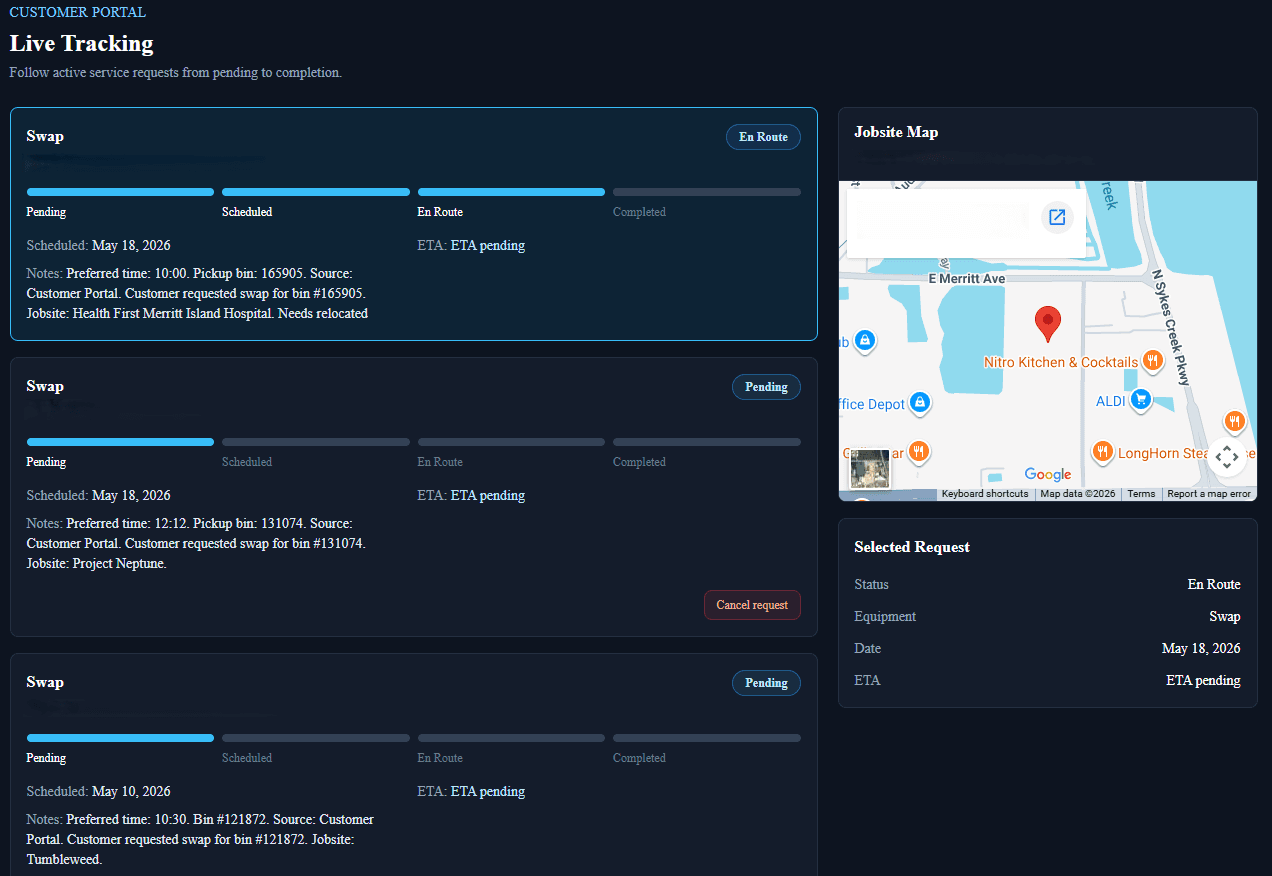1272x876 pixels.
Task: Click the 'Map data ©2026' attribution
Action: coord(1078,494)
